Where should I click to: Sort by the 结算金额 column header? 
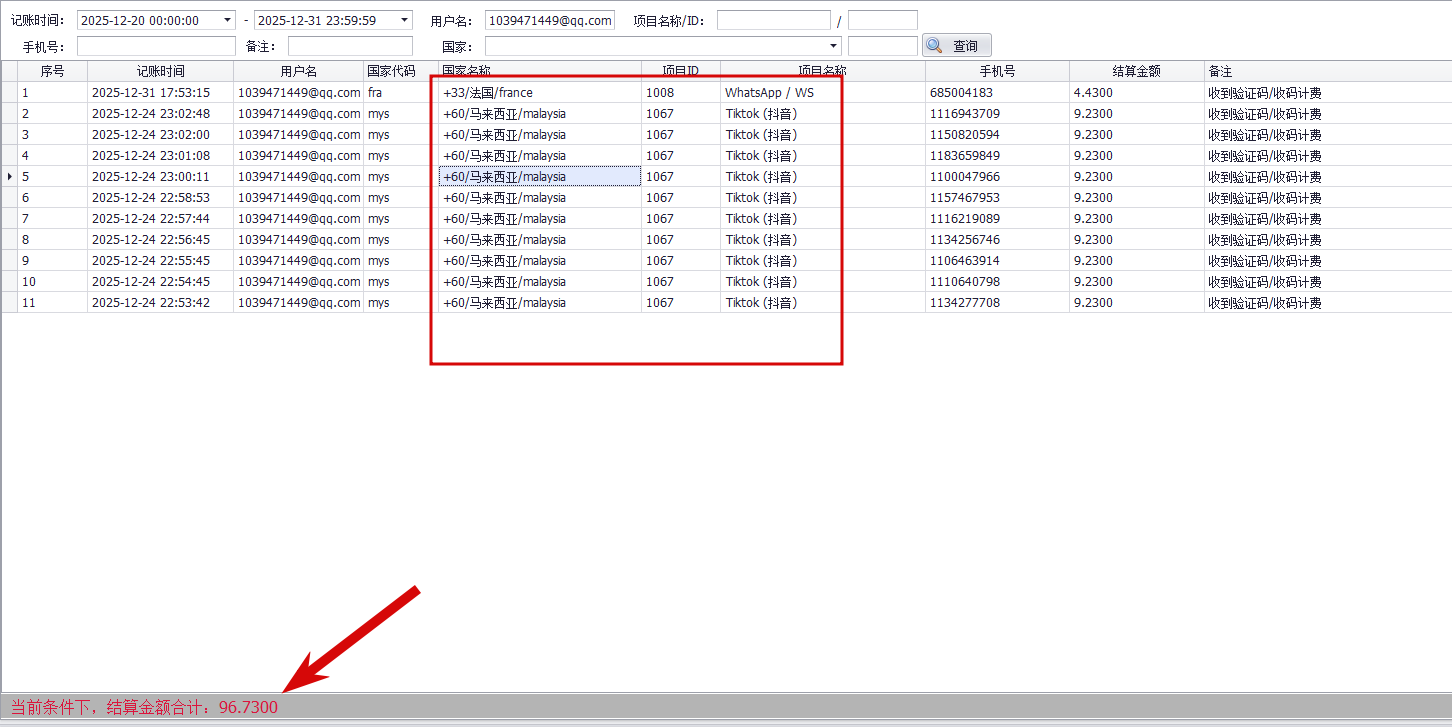click(1137, 71)
